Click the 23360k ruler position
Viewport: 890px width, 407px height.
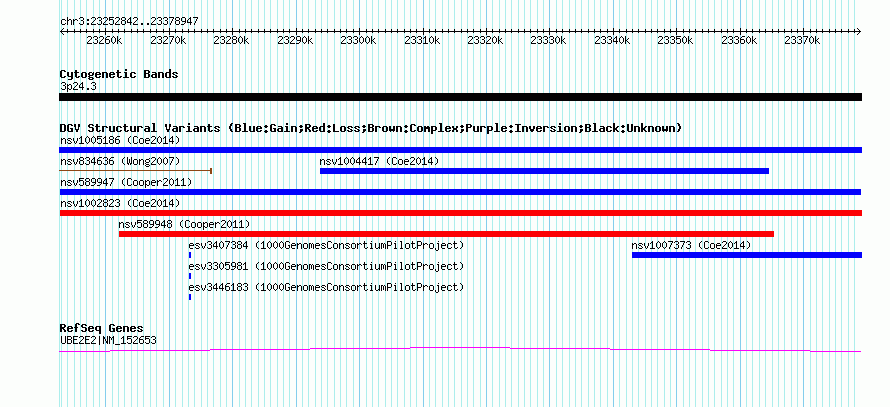point(739,40)
